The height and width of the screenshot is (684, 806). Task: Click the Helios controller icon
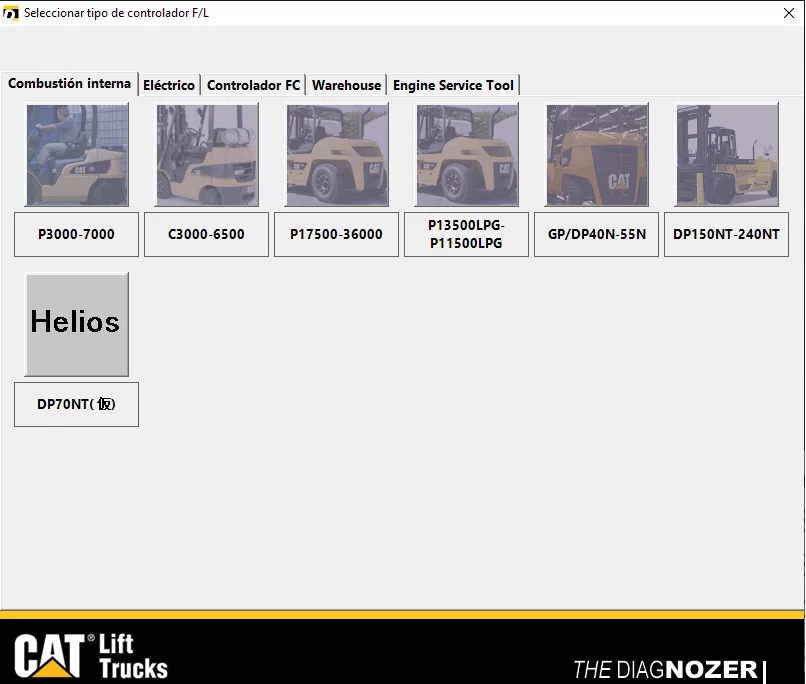pyautogui.click(x=76, y=323)
